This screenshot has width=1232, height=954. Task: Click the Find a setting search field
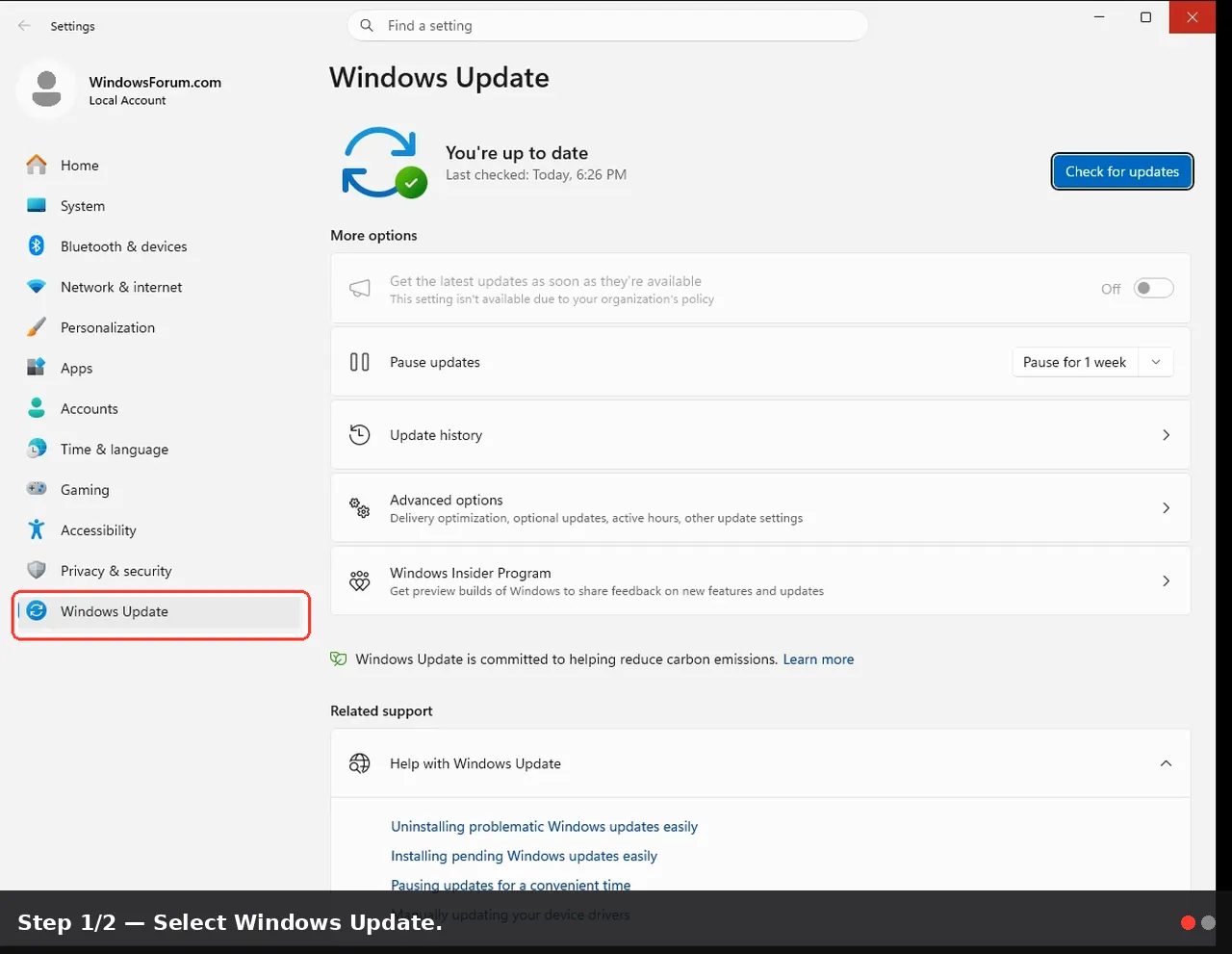[607, 26]
